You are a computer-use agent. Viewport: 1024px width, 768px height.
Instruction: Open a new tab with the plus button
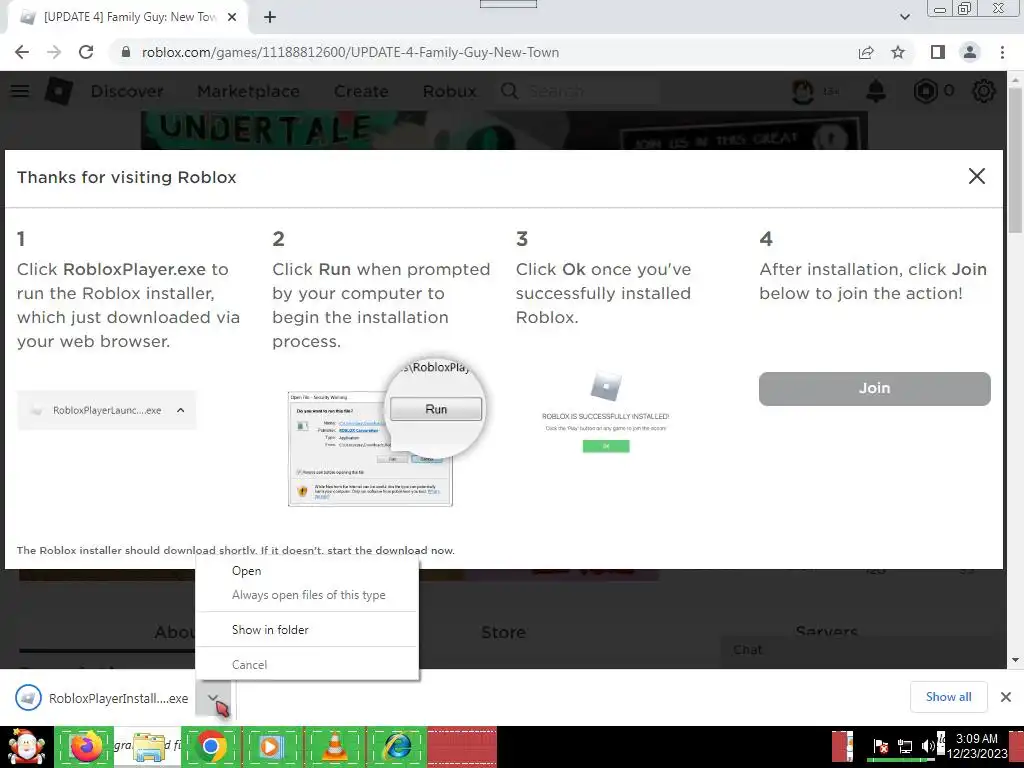point(270,18)
